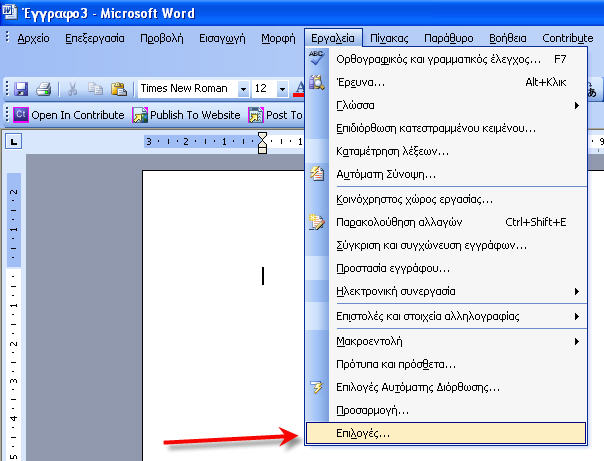Select the Προσαρμογή menu entry

446,410
